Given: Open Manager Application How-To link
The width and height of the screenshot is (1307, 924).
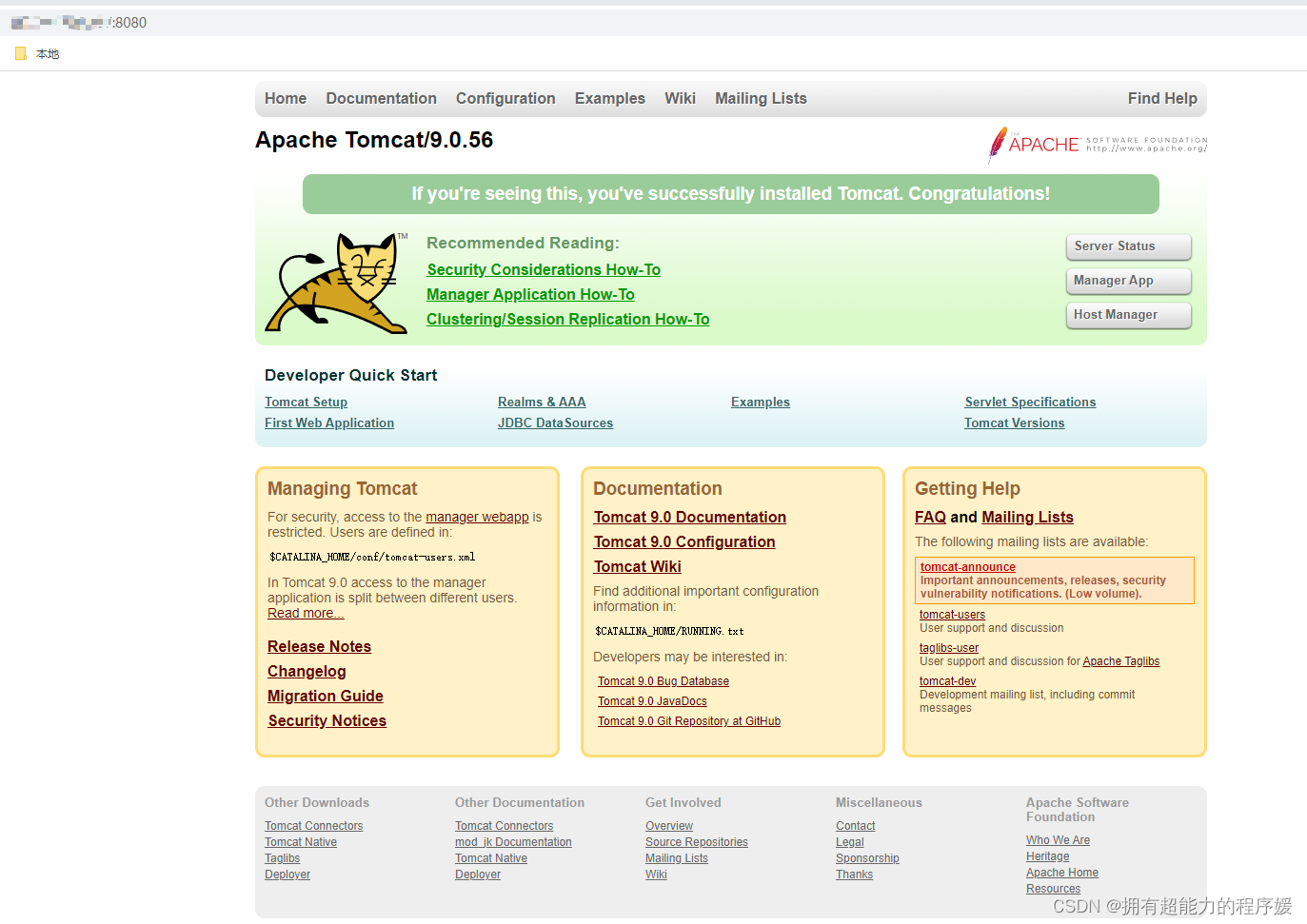Looking at the screenshot, I should (x=530, y=295).
